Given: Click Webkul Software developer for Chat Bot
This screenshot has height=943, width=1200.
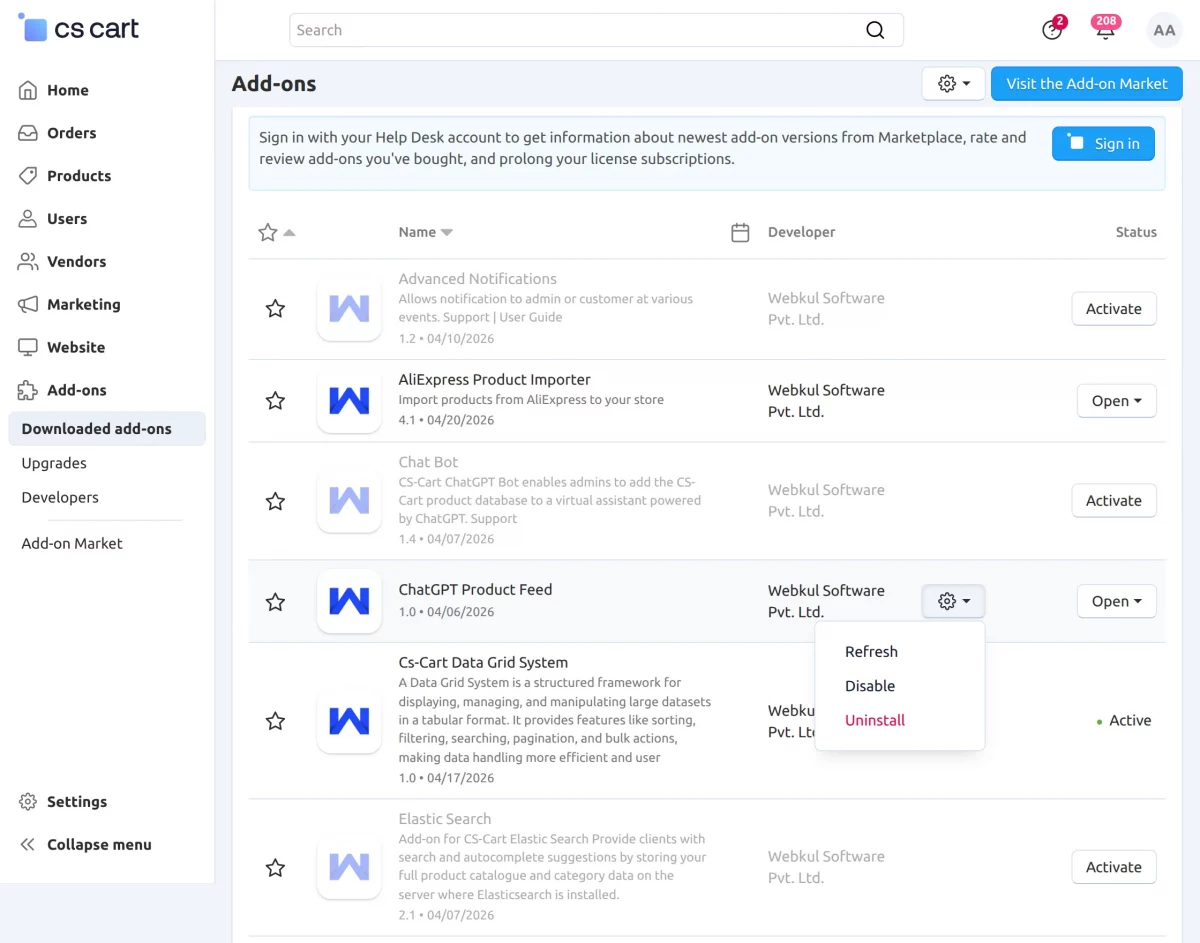Looking at the screenshot, I should pyautogui.click(x=826, y=501).
